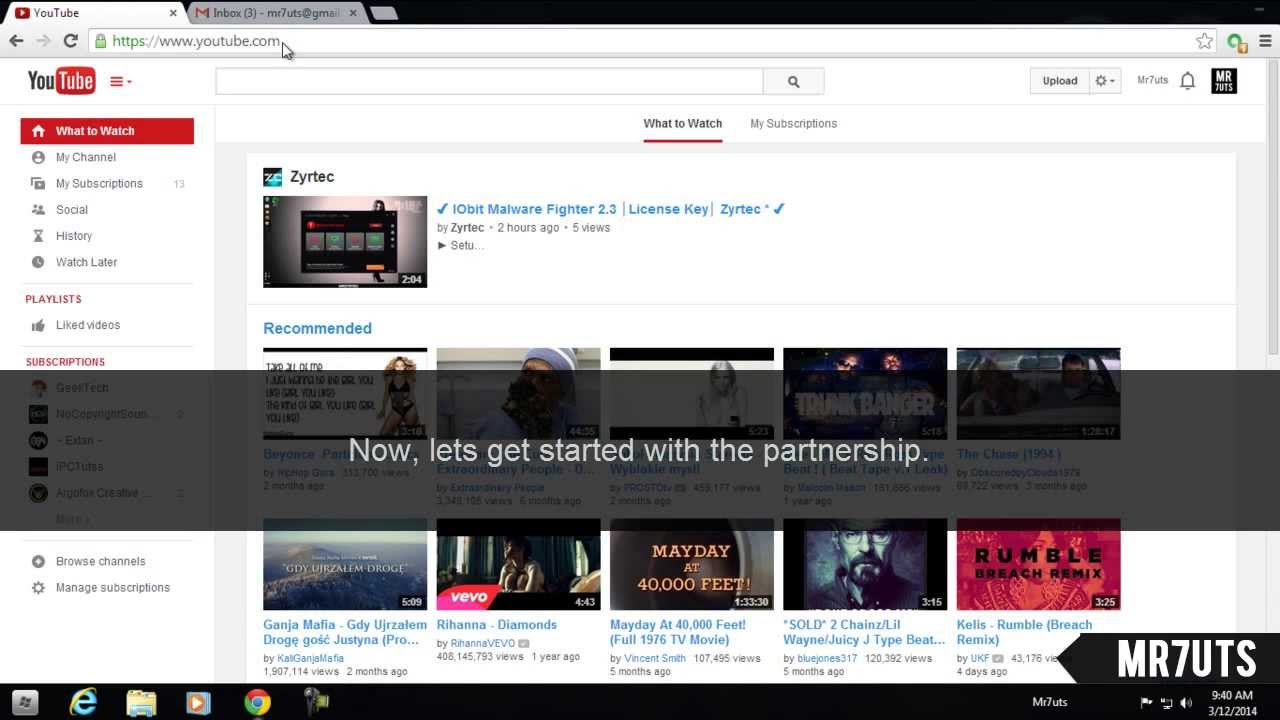Image resolution: width=1280 pixels, height=720 pixels.
Task: Click the green extension icon in toolbar
Action: click(x=1237, y=42)
